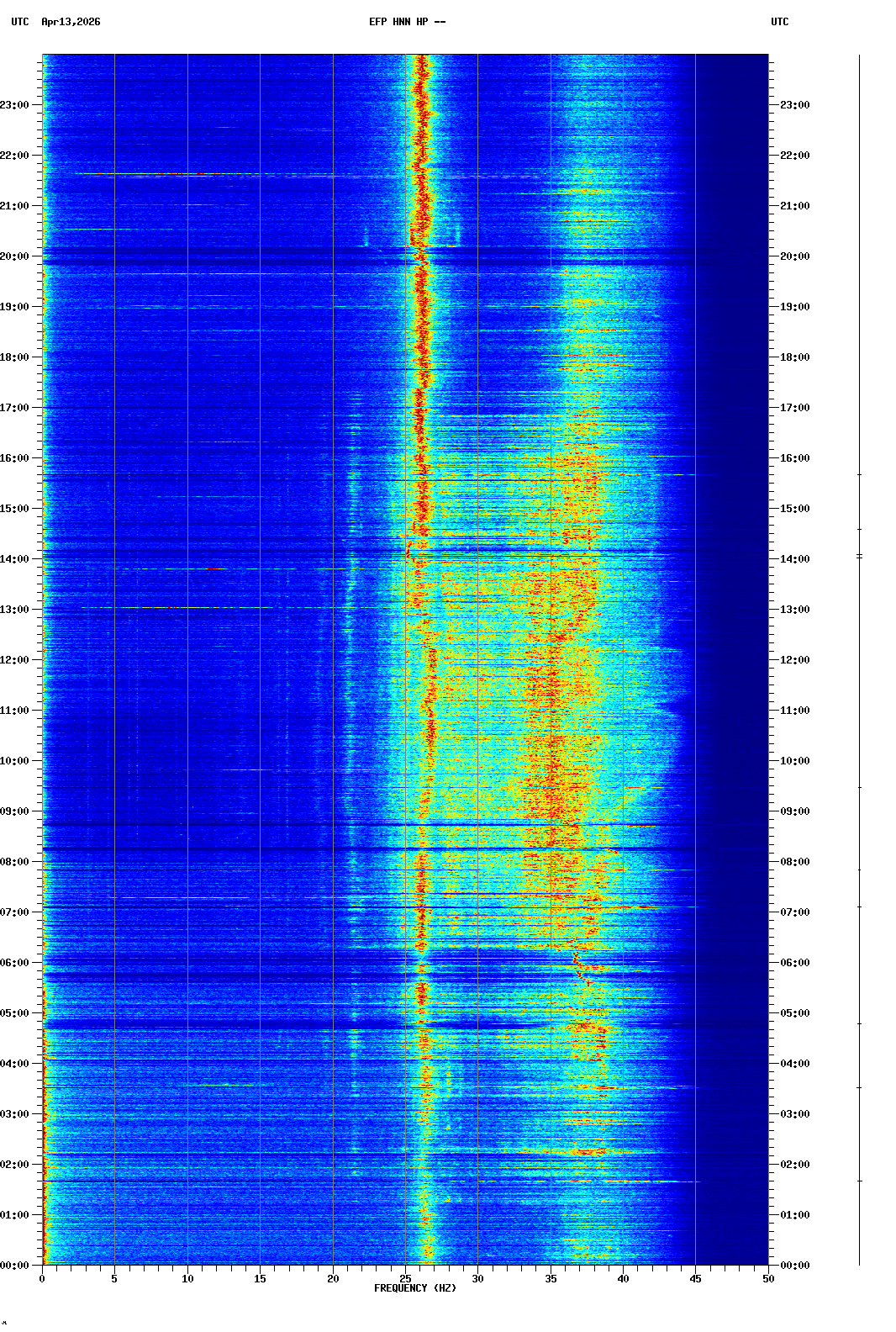Click the 00:00 label on right axis

(x=794, y=1266)
